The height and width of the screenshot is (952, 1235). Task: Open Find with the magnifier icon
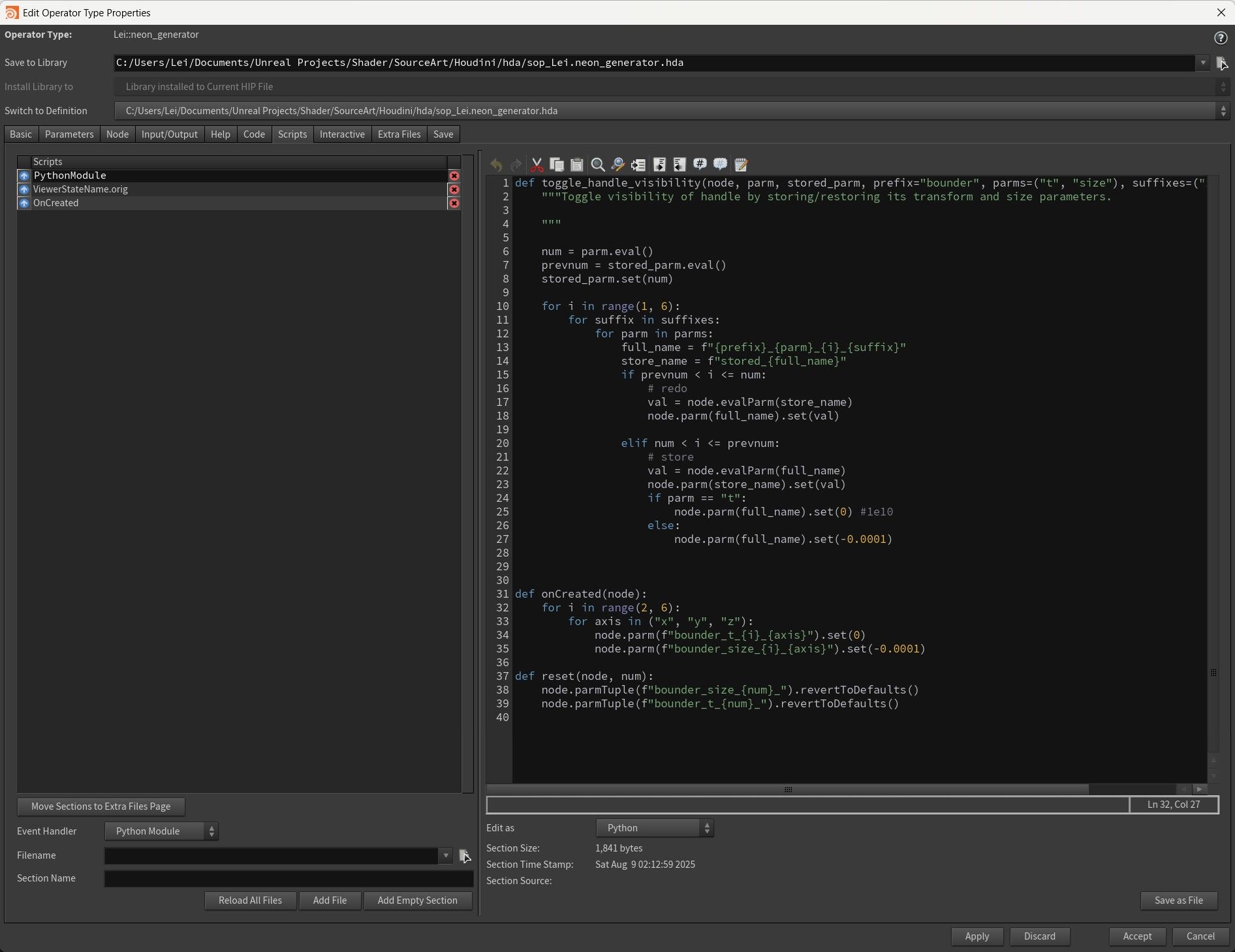tap(597, 164)
